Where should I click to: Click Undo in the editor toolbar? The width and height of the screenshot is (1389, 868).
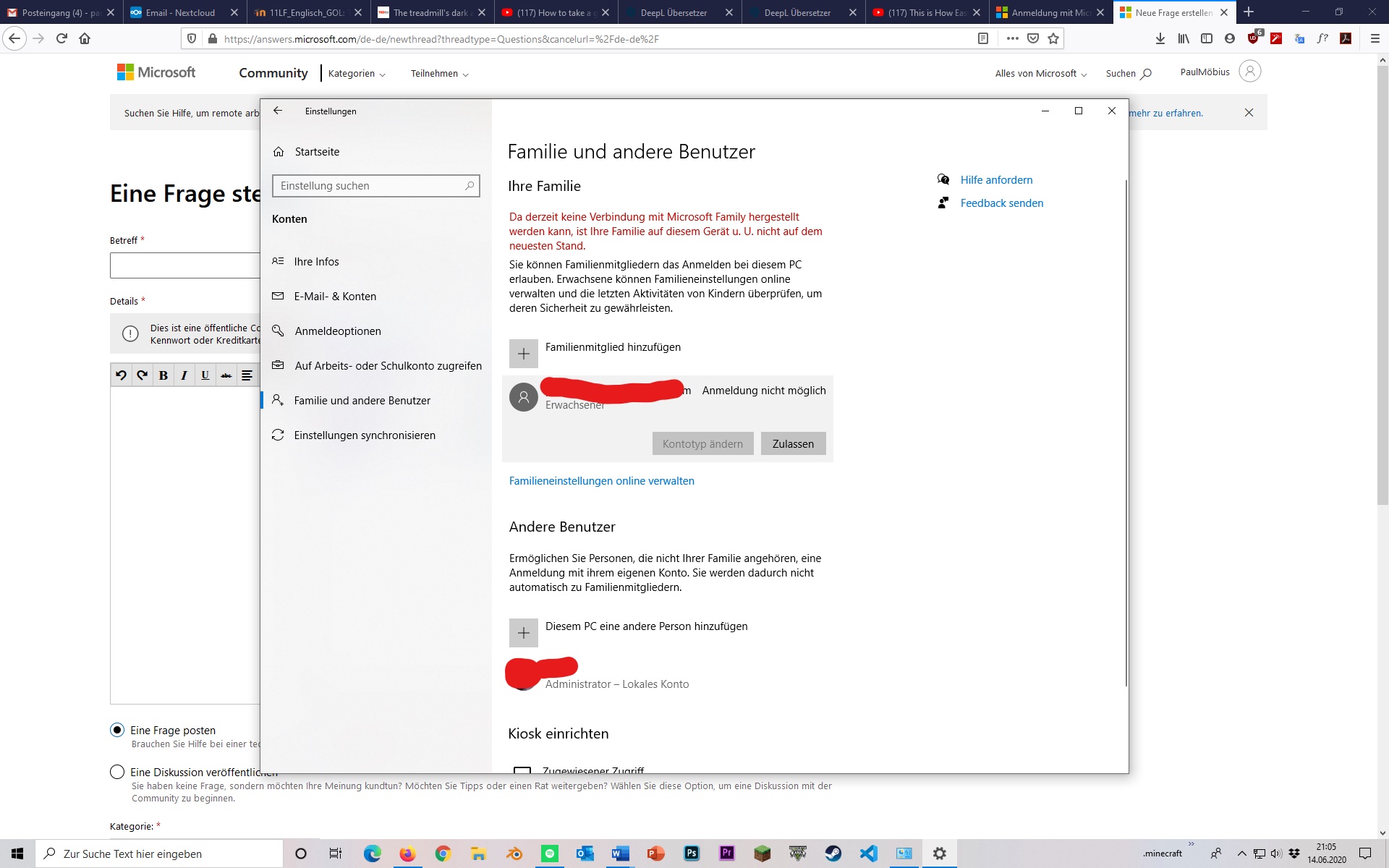tap(121, 375)
